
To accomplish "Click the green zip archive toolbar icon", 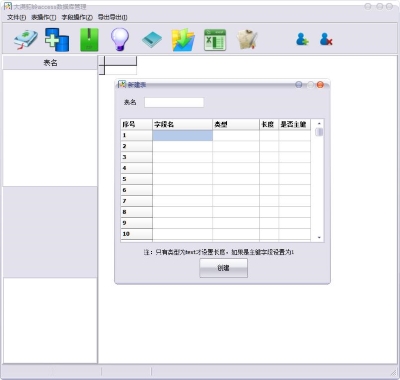I will (89, 40).
